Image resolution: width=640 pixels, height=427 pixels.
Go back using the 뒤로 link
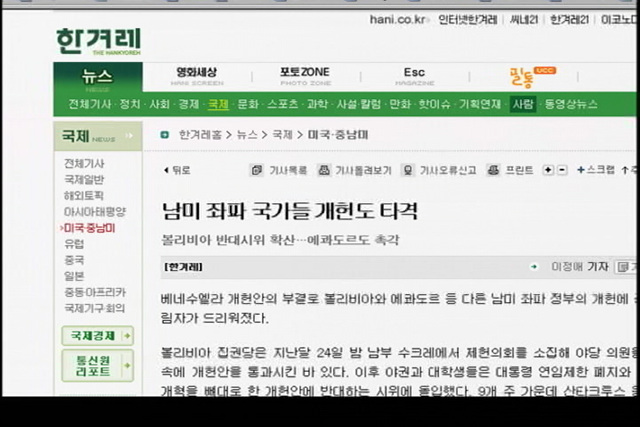click(x=176, y=170)
